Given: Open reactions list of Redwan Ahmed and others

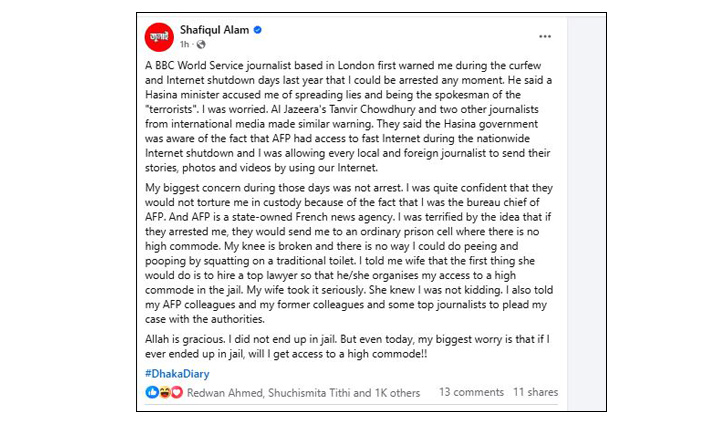Looking at the screenshot, I should [x=304, y=393].
